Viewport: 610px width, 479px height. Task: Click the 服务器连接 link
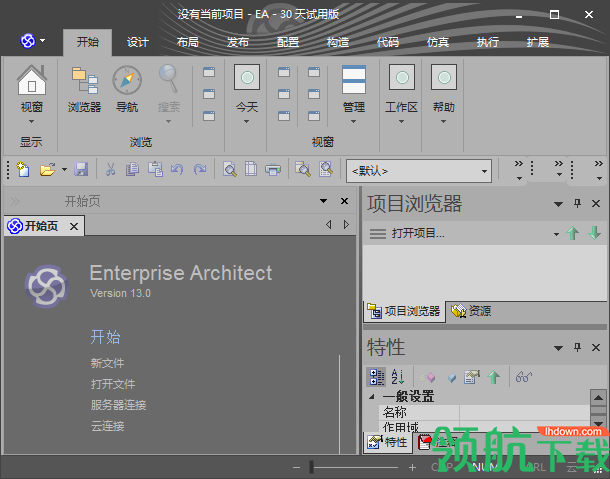tap(118, 405)
